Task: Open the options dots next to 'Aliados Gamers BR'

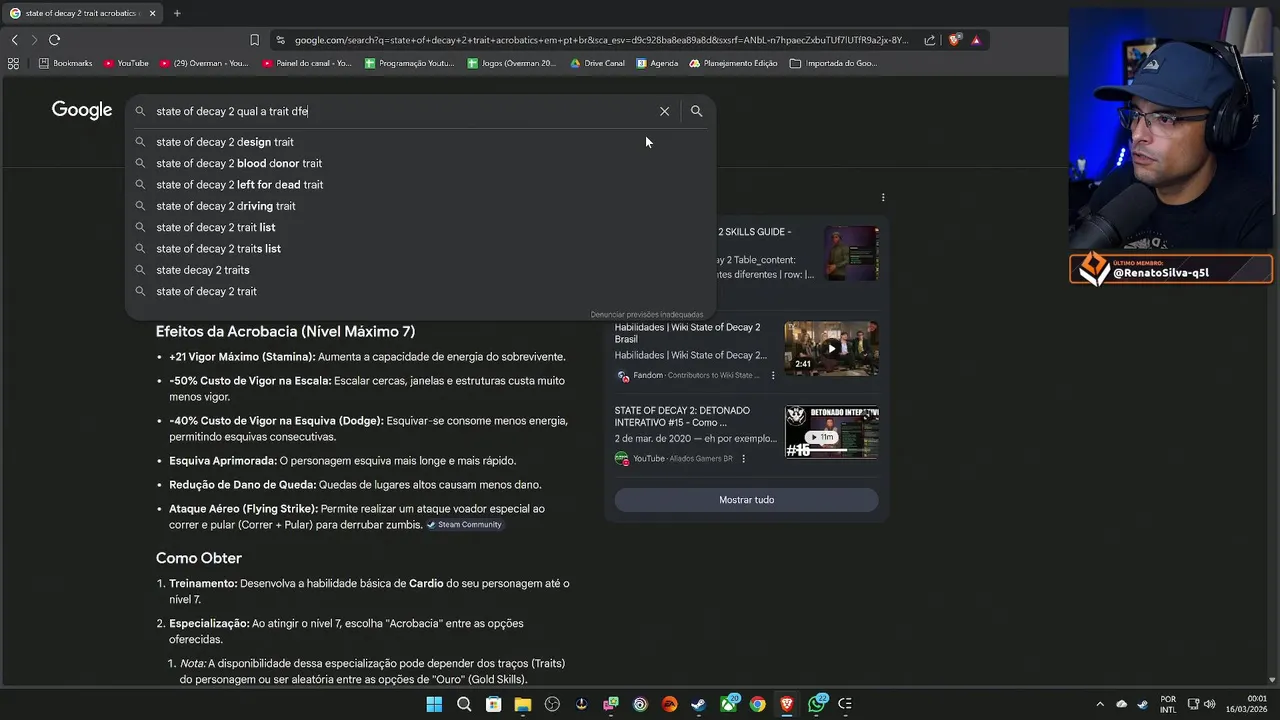Action: point(743,459)
